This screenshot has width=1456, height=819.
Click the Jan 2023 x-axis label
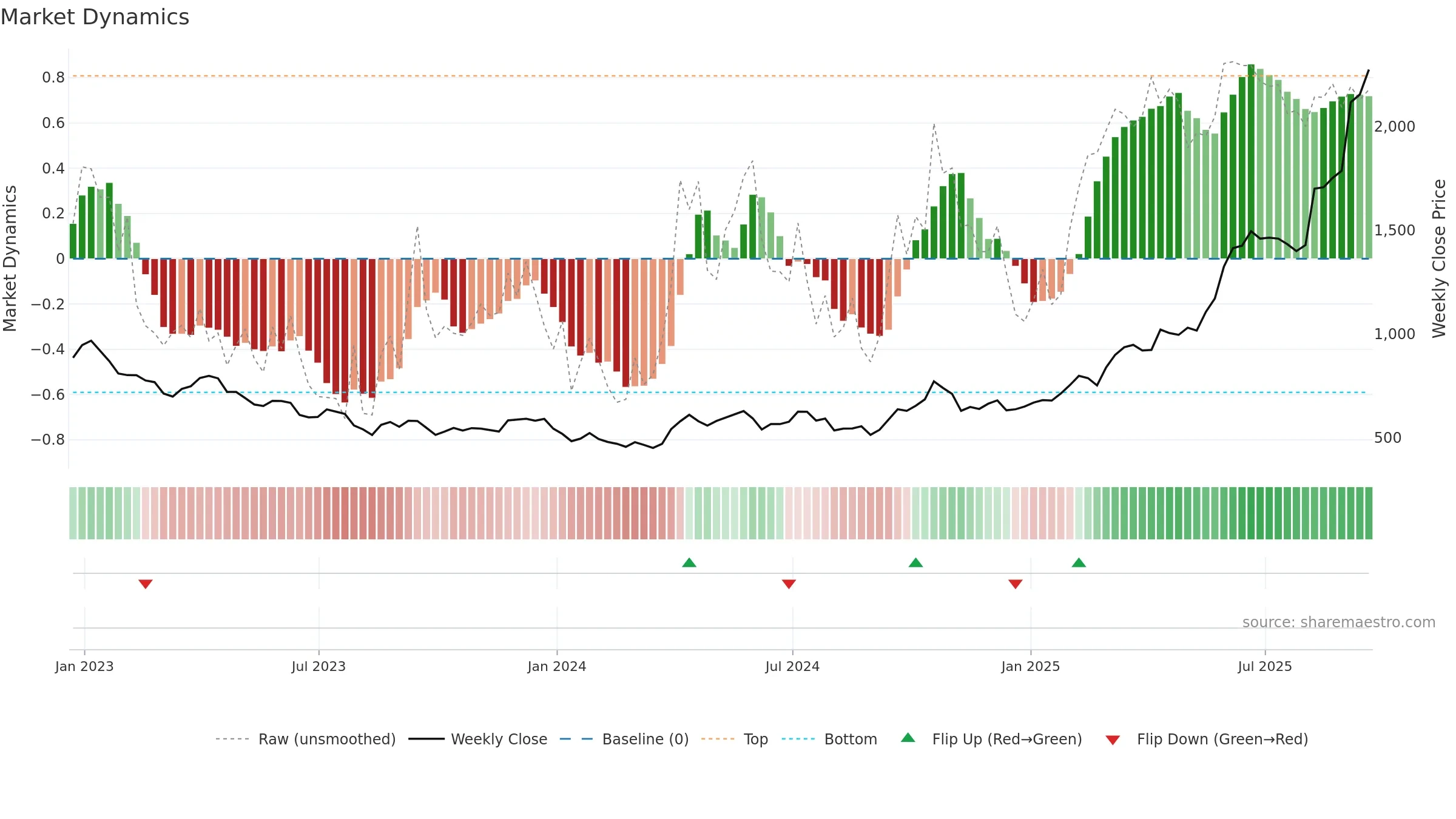click(84, 666)
